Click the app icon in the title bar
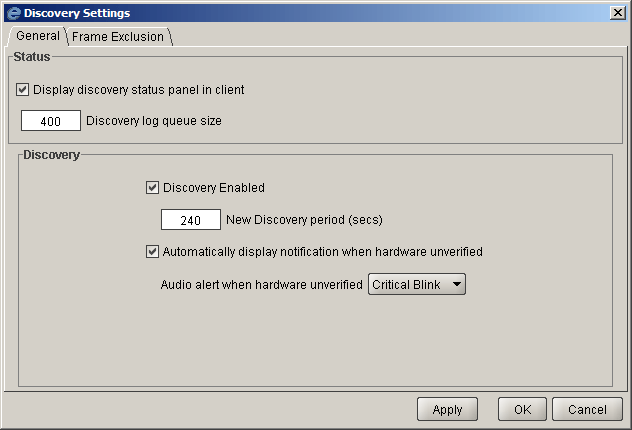This screenshot has width=632, height=430. 13,13
